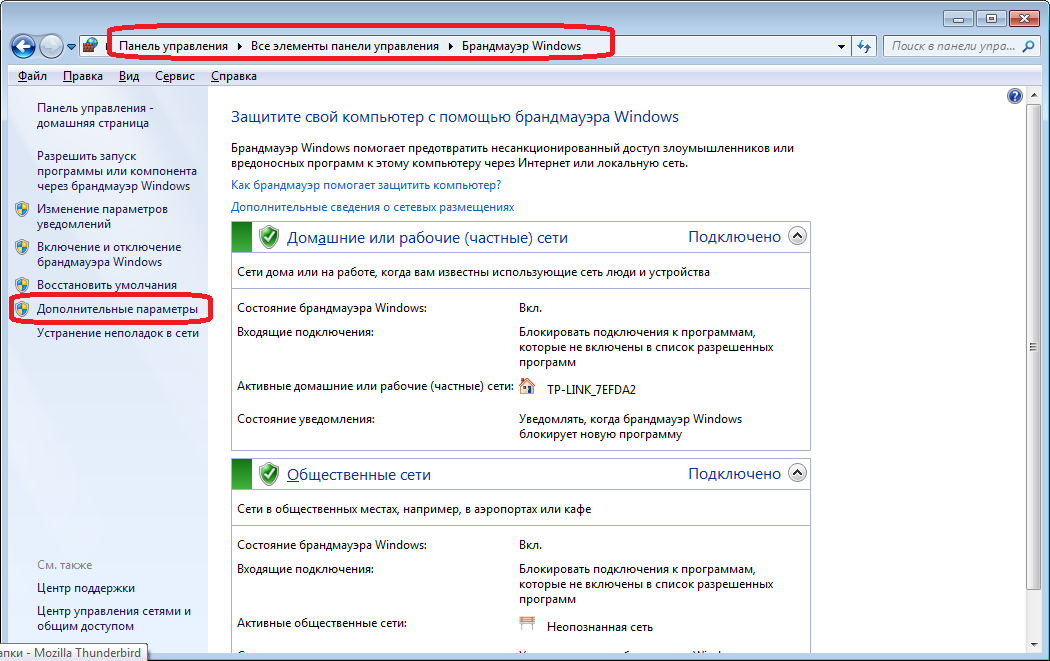The image size is (1050, 661).
Task: Open the address bar history dropdown arrow
Action: 840,46
